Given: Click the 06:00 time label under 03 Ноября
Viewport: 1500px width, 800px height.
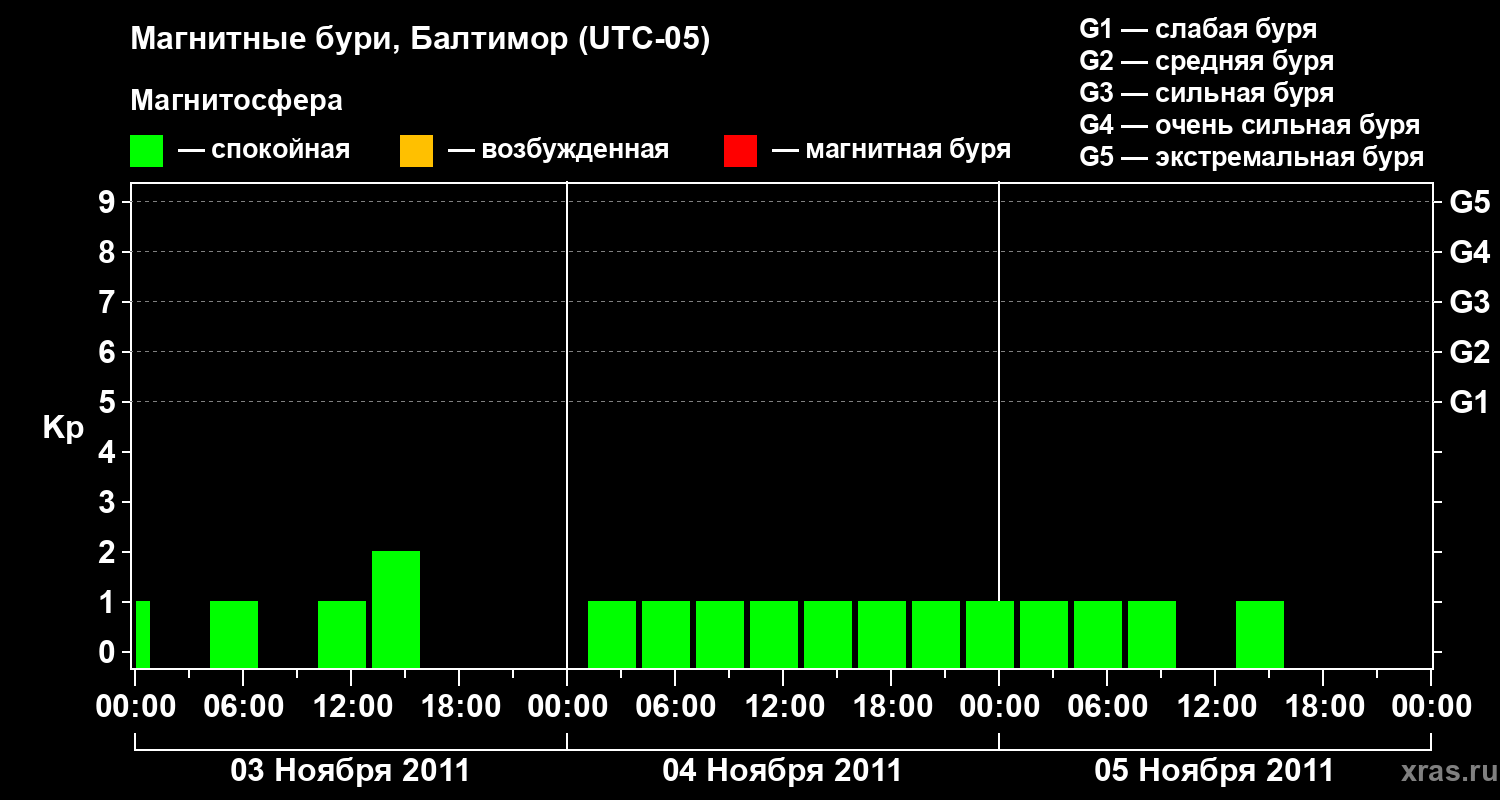Looking at the screenshot, I should pos(243,707).
